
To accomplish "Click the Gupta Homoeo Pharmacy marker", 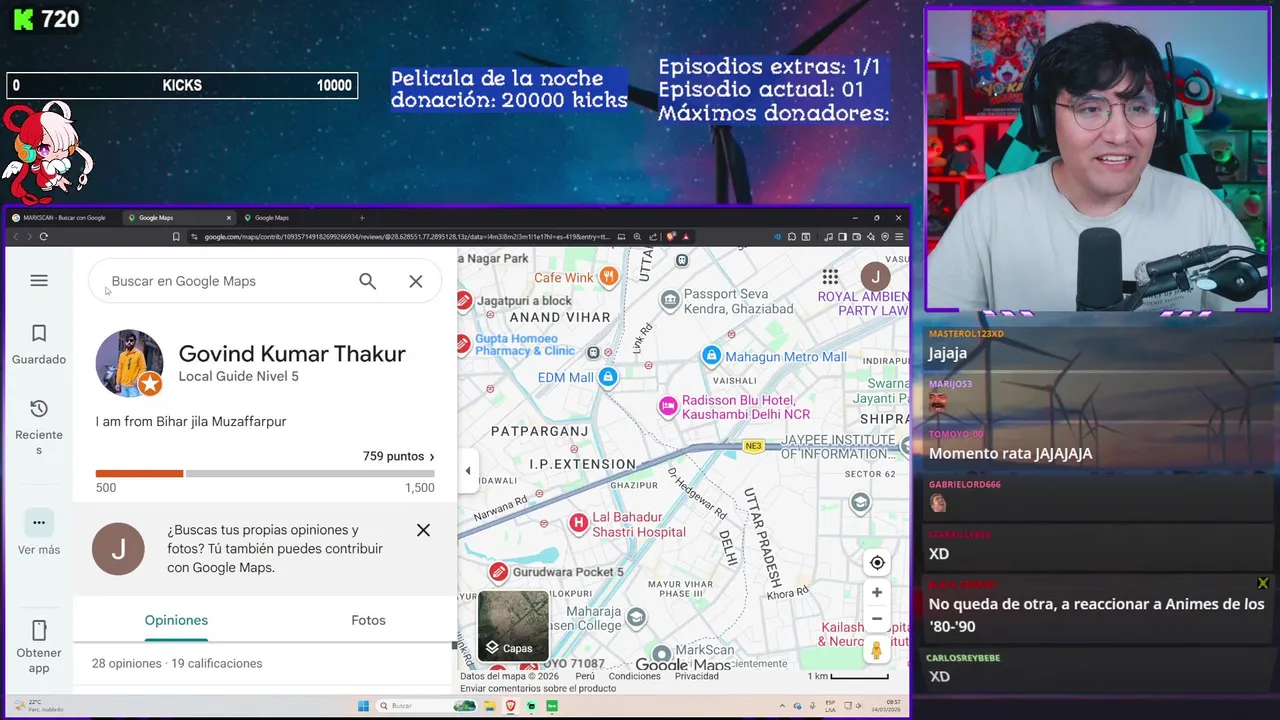I will [463, 344].
